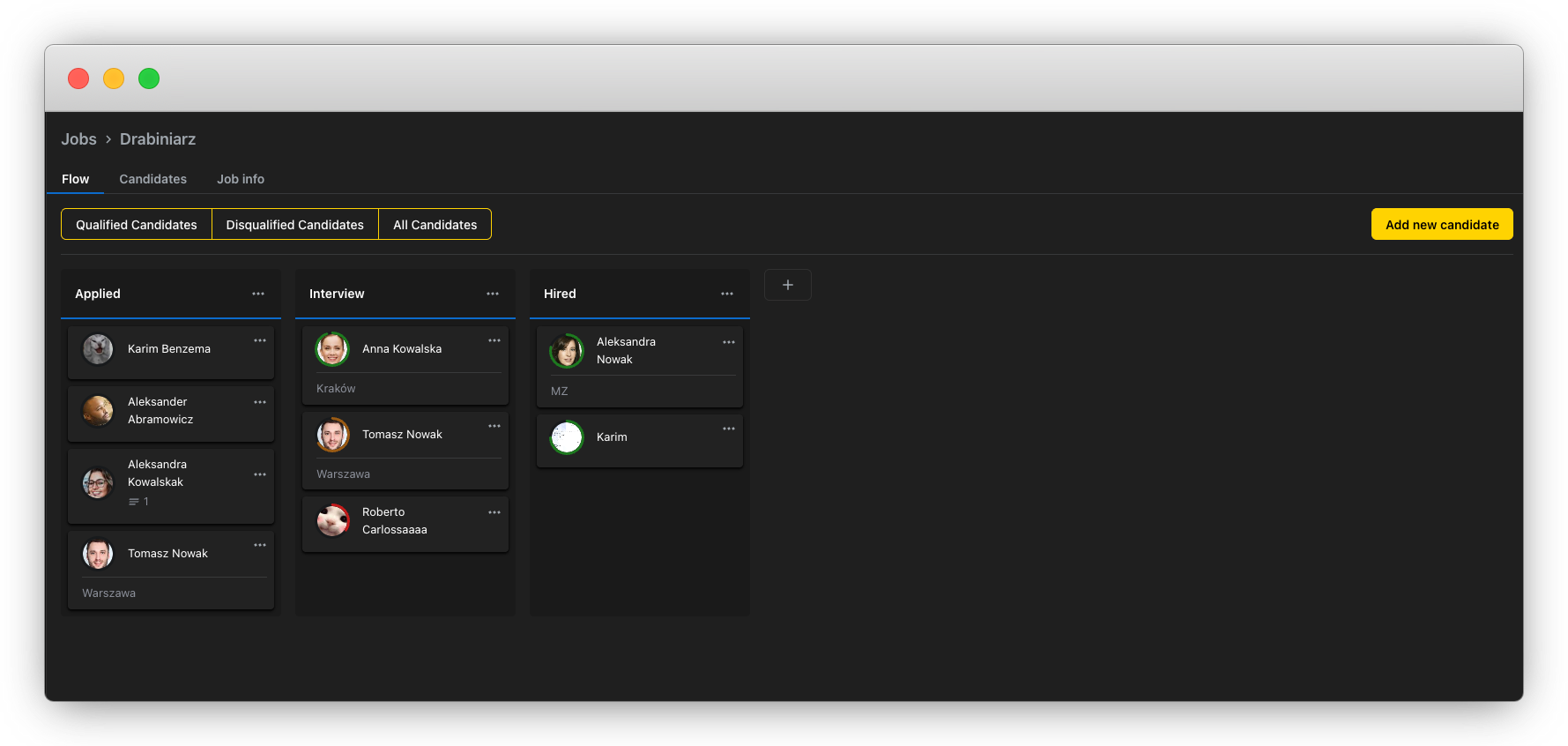Expand options for Karim in Hired column
1568x746 pixels.
pos(729,429)
